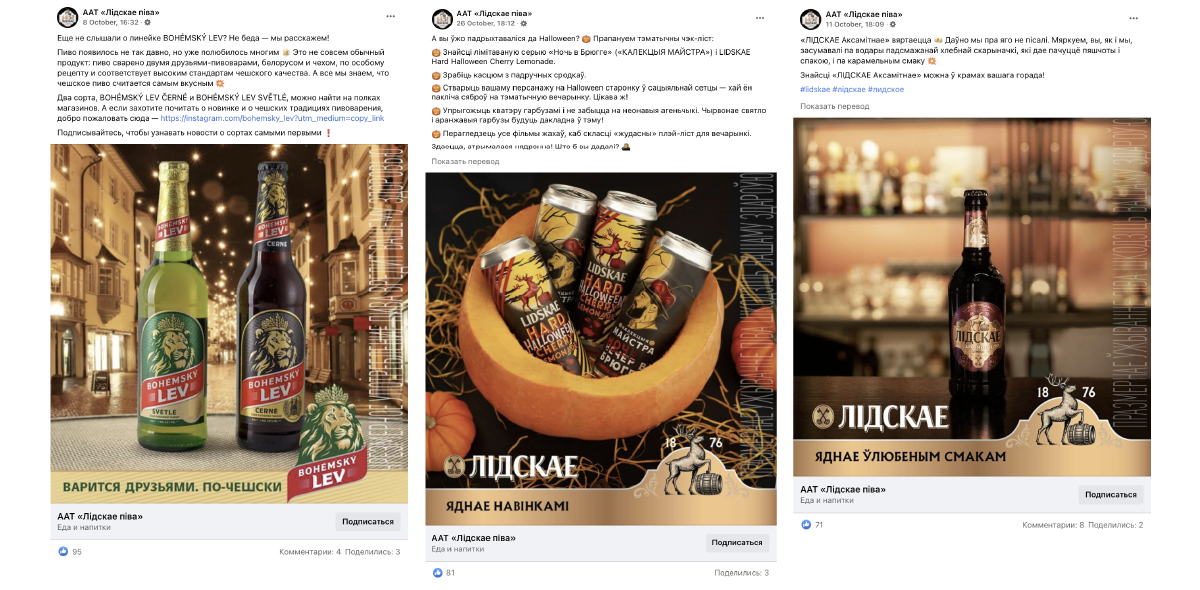The image size is (1200, 590).
Task: Click page avatar on 26 October post
Action: click(441, 18)
